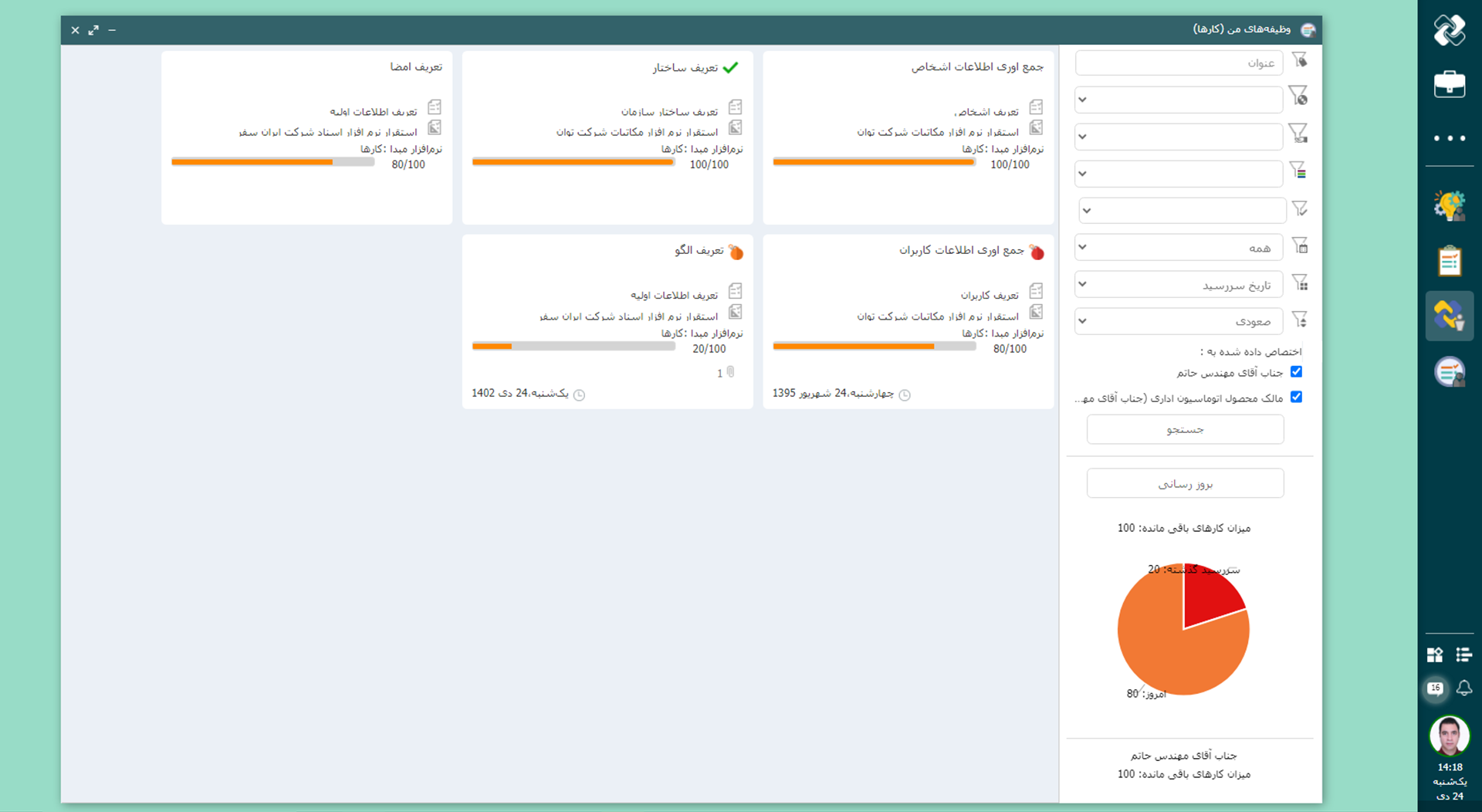
Task: Toggle the مالک محصول اتوماسیون اداری checkbox
Action: click(x=1296, y=397)
